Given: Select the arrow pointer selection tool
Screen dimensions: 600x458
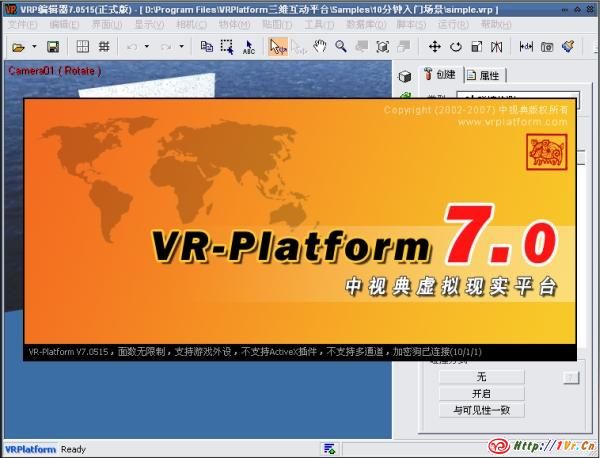Looking at the screenshot, I should (x=277, y=46).
